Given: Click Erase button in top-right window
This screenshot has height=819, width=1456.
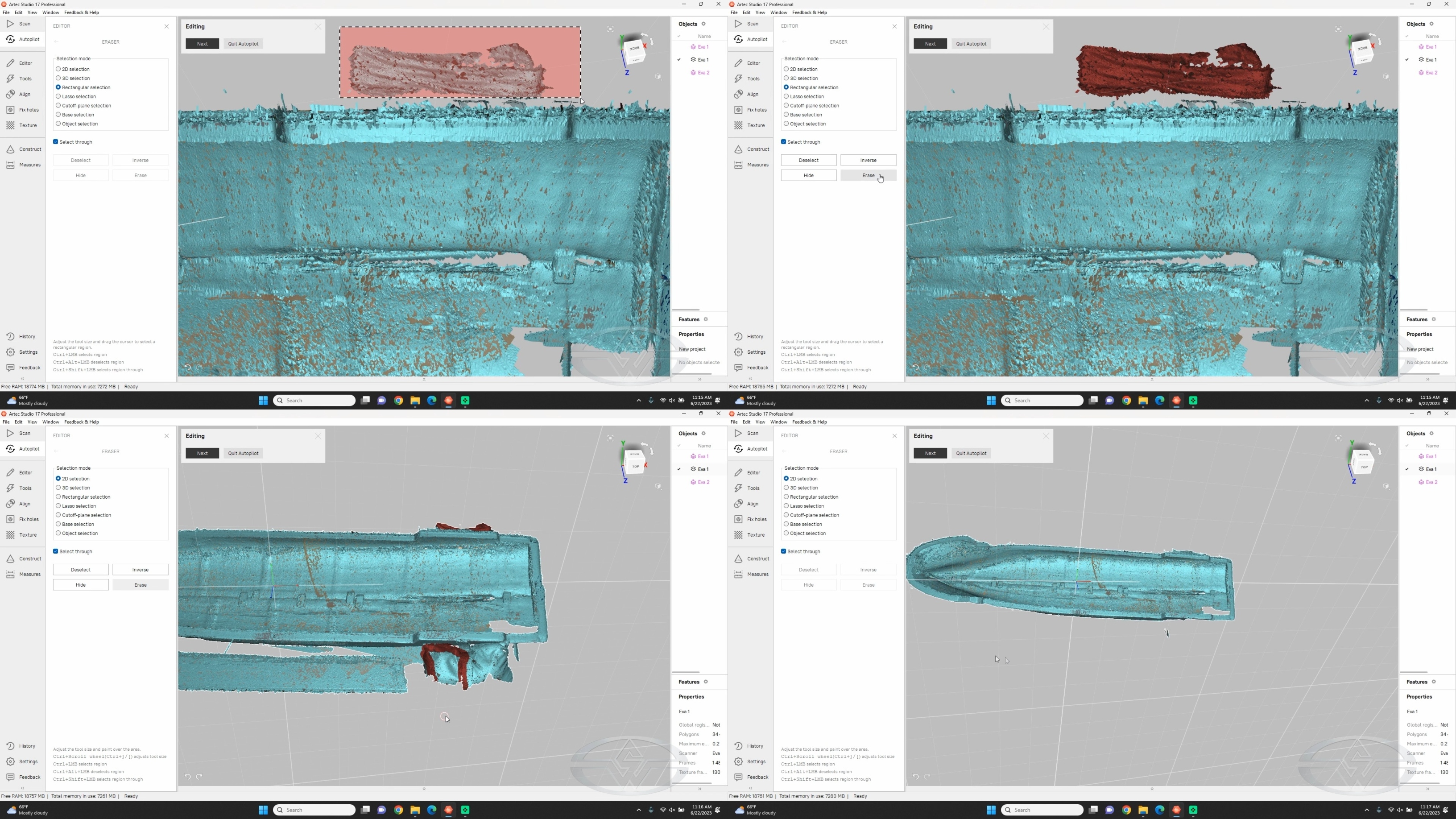Looking at the screenshot, I should (868, 175).
